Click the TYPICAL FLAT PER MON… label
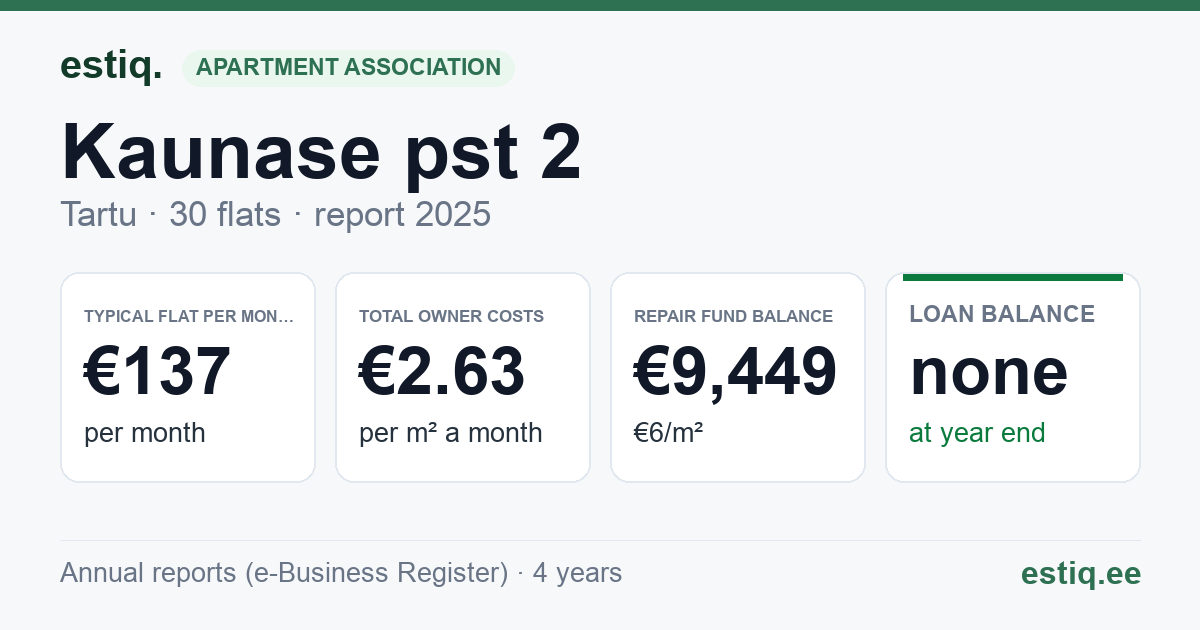 (x=189, y=316)
